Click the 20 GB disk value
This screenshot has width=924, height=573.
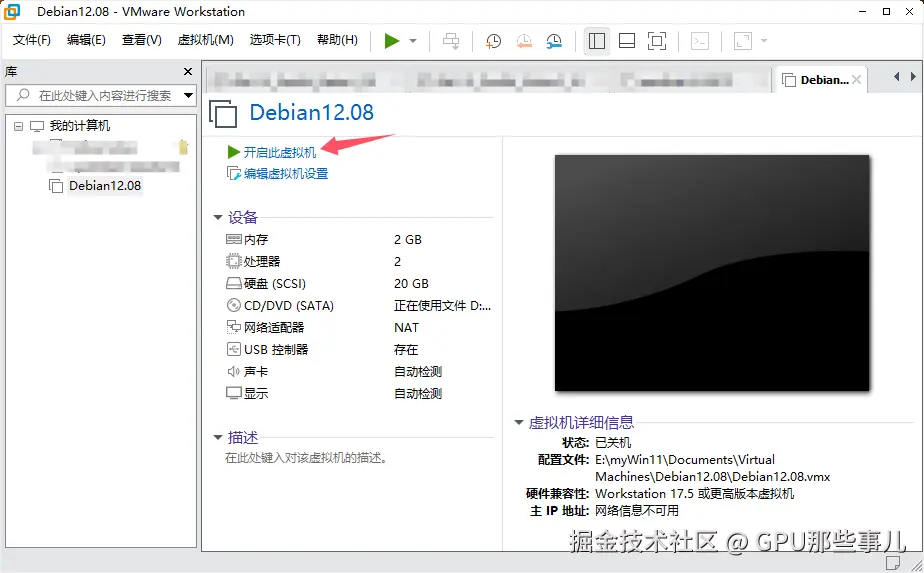pyautogui.click(x=411, y=284)
